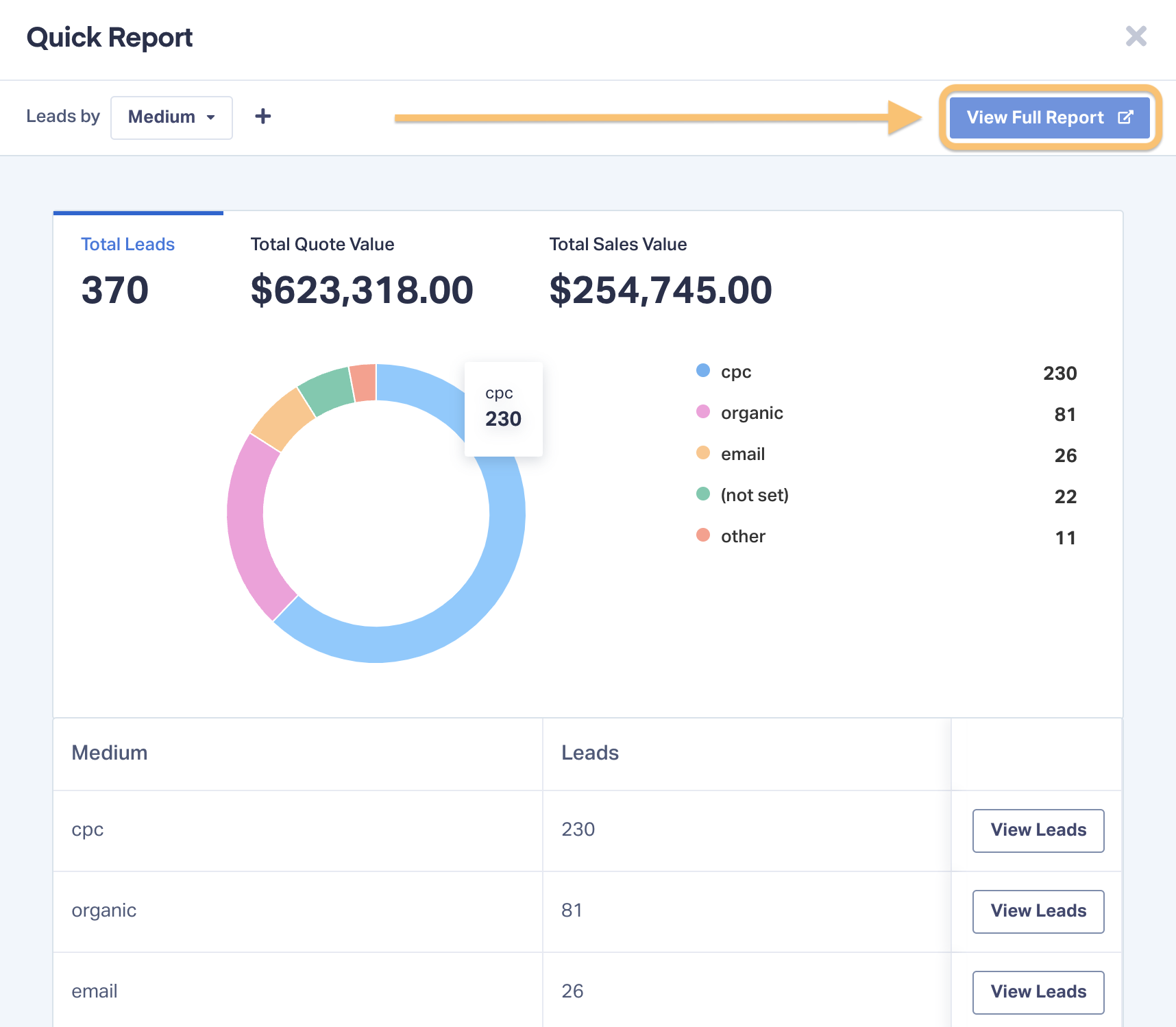
Task: Click the 370 total leads value
Action: click(x=115, y=290)
